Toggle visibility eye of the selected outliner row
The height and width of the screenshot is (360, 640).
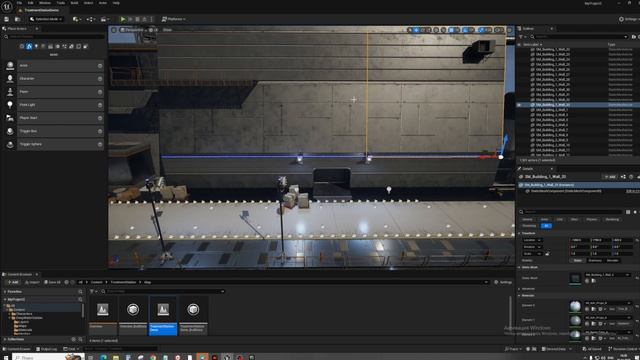point(519,105)
